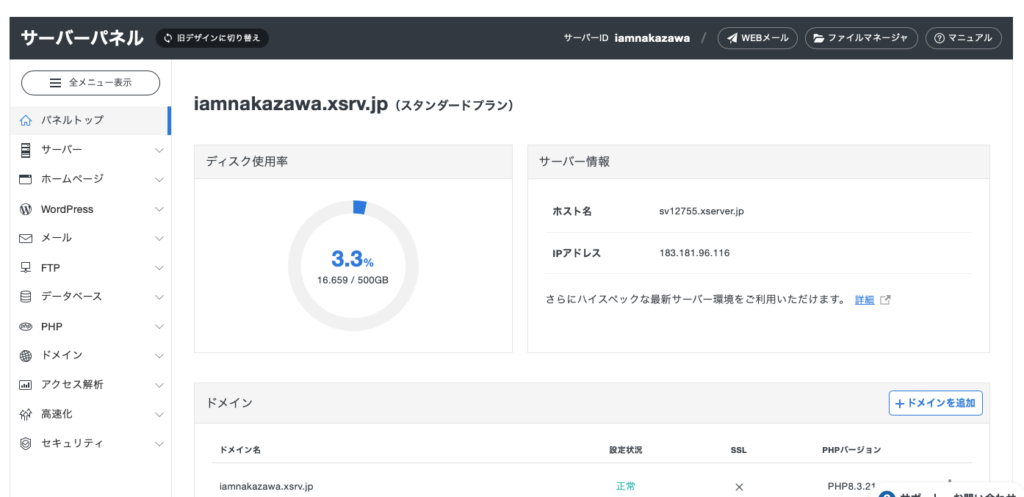Click the database cylinder icon beside データベース
The height and width of the screenshot is (497, 1024).
pyautogui.click(x=25, y=297)
